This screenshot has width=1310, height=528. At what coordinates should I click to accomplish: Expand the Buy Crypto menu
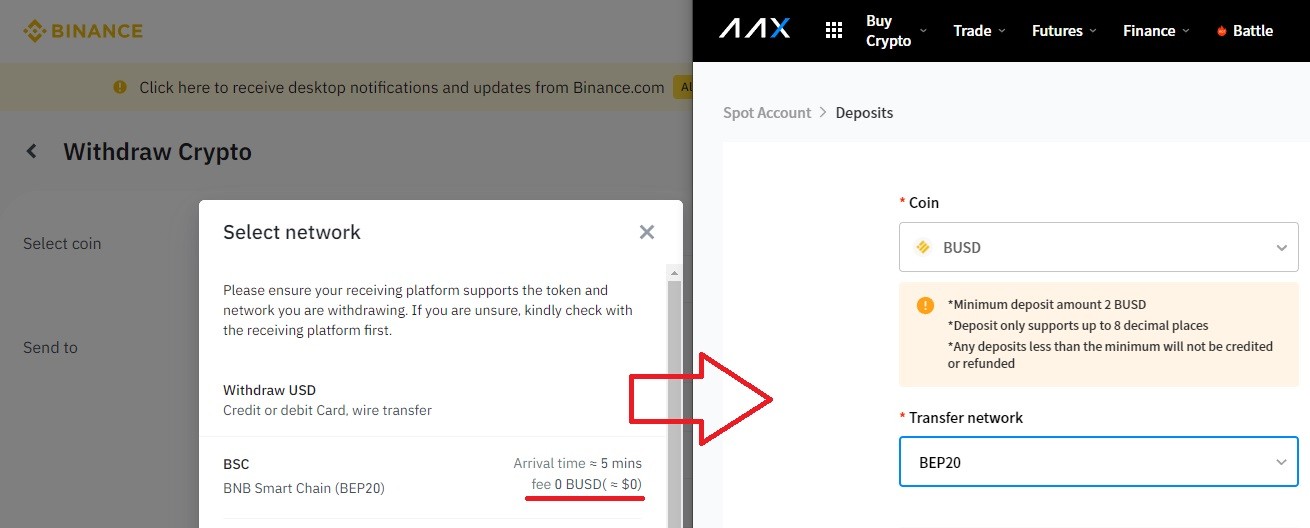point(896,31)
